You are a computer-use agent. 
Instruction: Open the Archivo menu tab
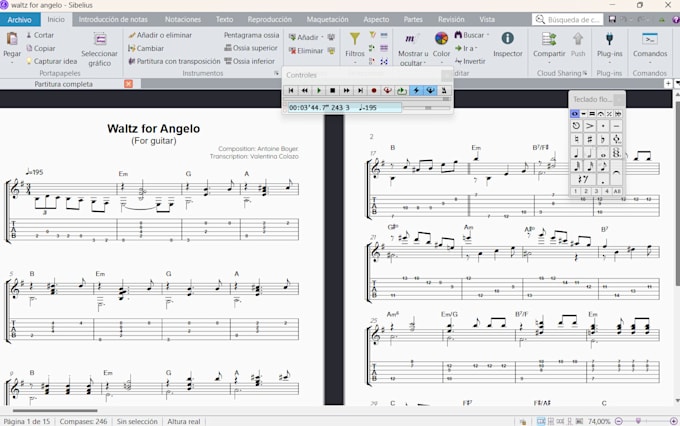(x=20, y=19)
